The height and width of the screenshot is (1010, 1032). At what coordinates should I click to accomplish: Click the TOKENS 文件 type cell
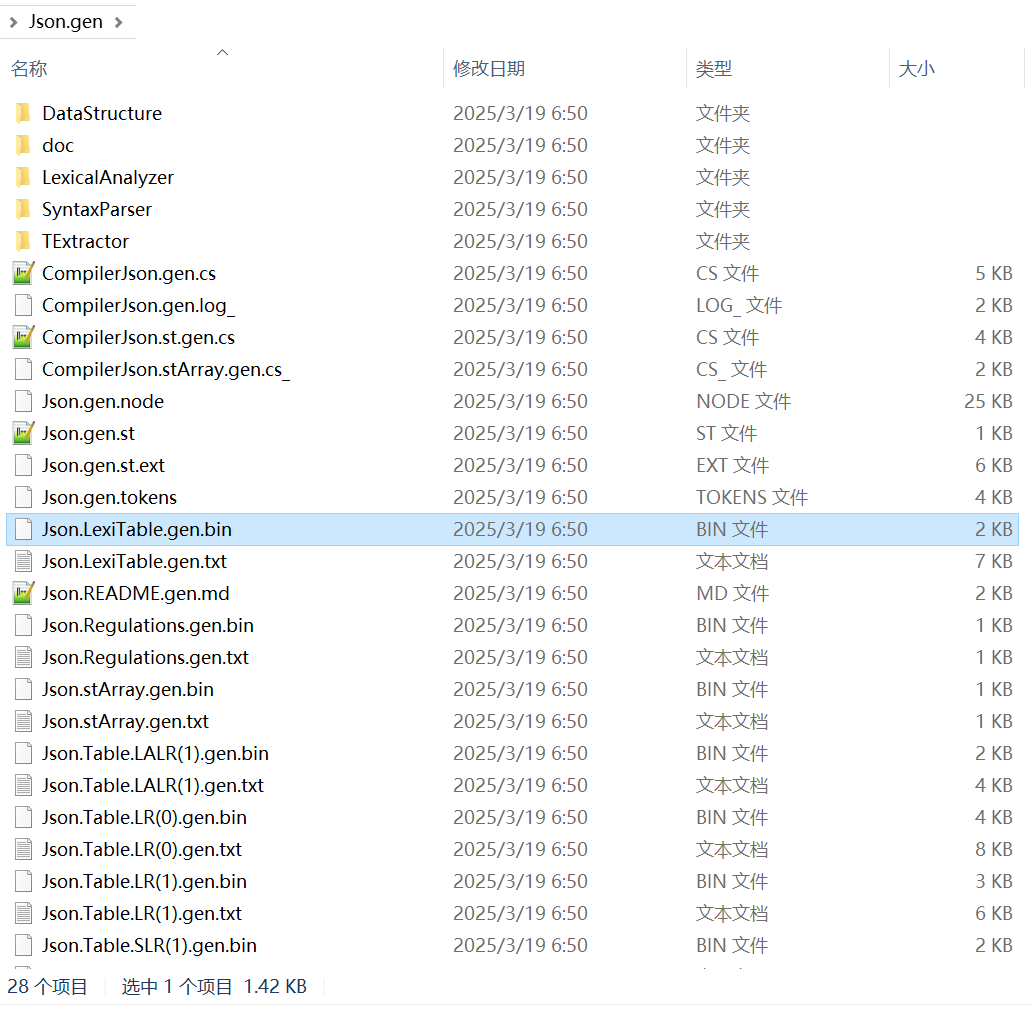click(x=752, y=497)
